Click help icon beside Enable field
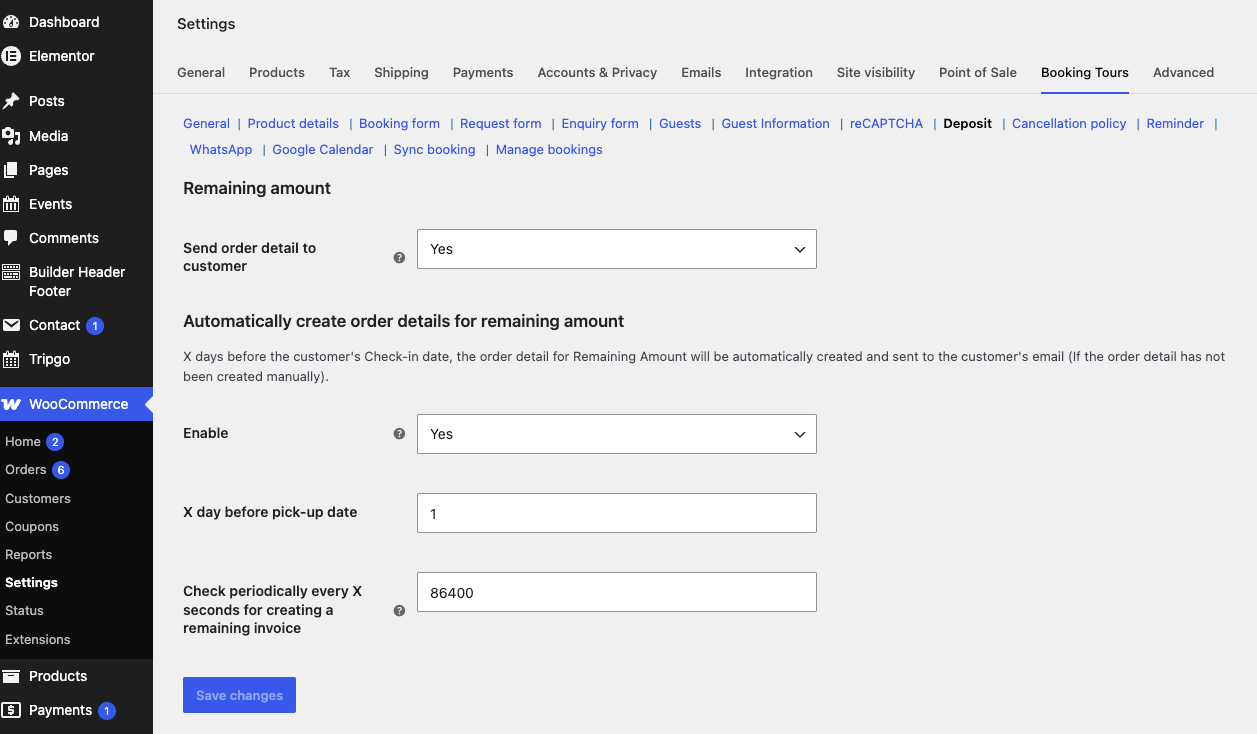This screenshot has height=734, width=1257. click(x=399, y=434)
